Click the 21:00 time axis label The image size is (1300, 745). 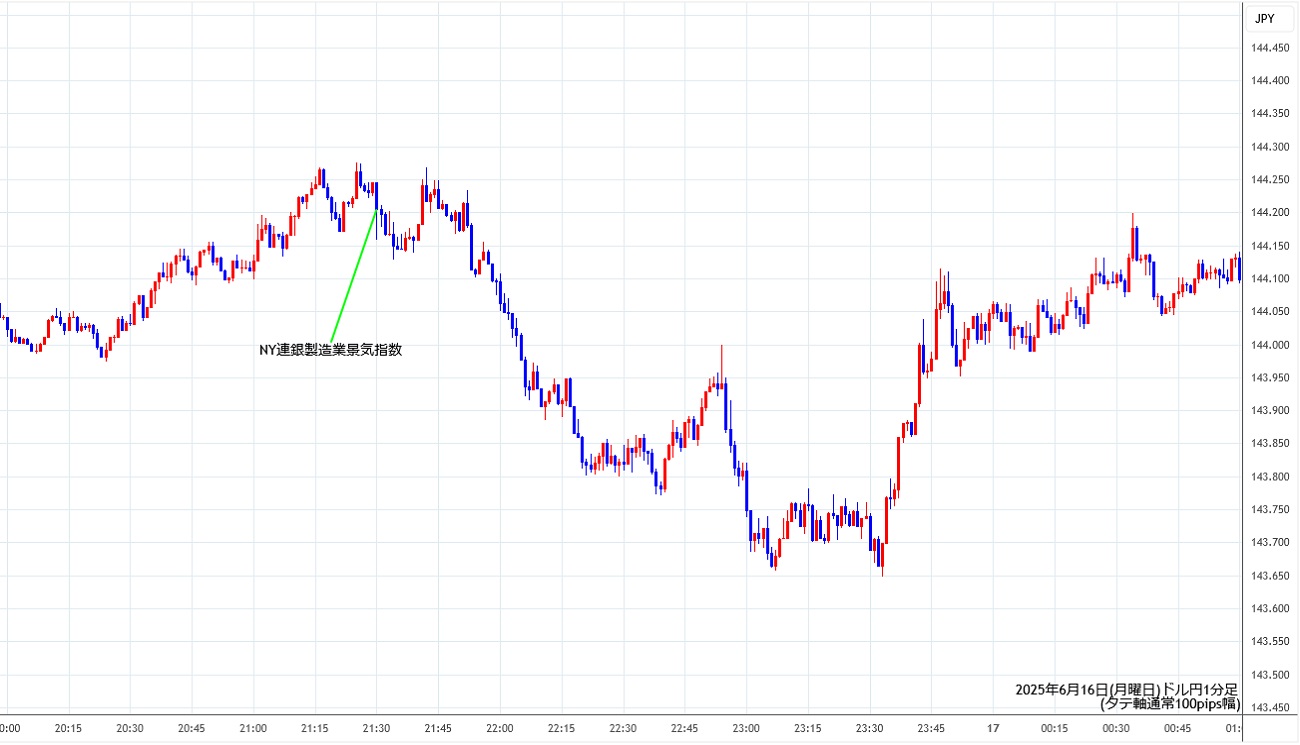(253, 729)
